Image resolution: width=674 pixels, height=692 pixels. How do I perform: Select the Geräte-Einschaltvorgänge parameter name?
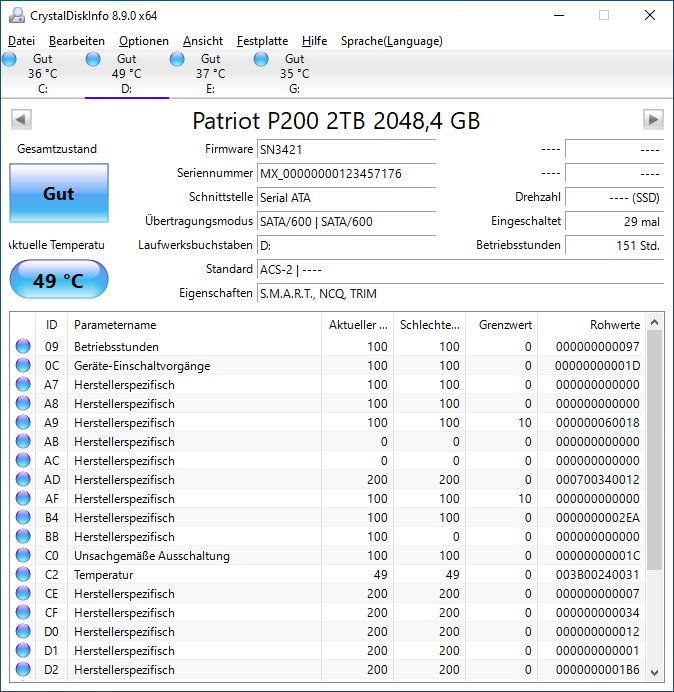142,366
